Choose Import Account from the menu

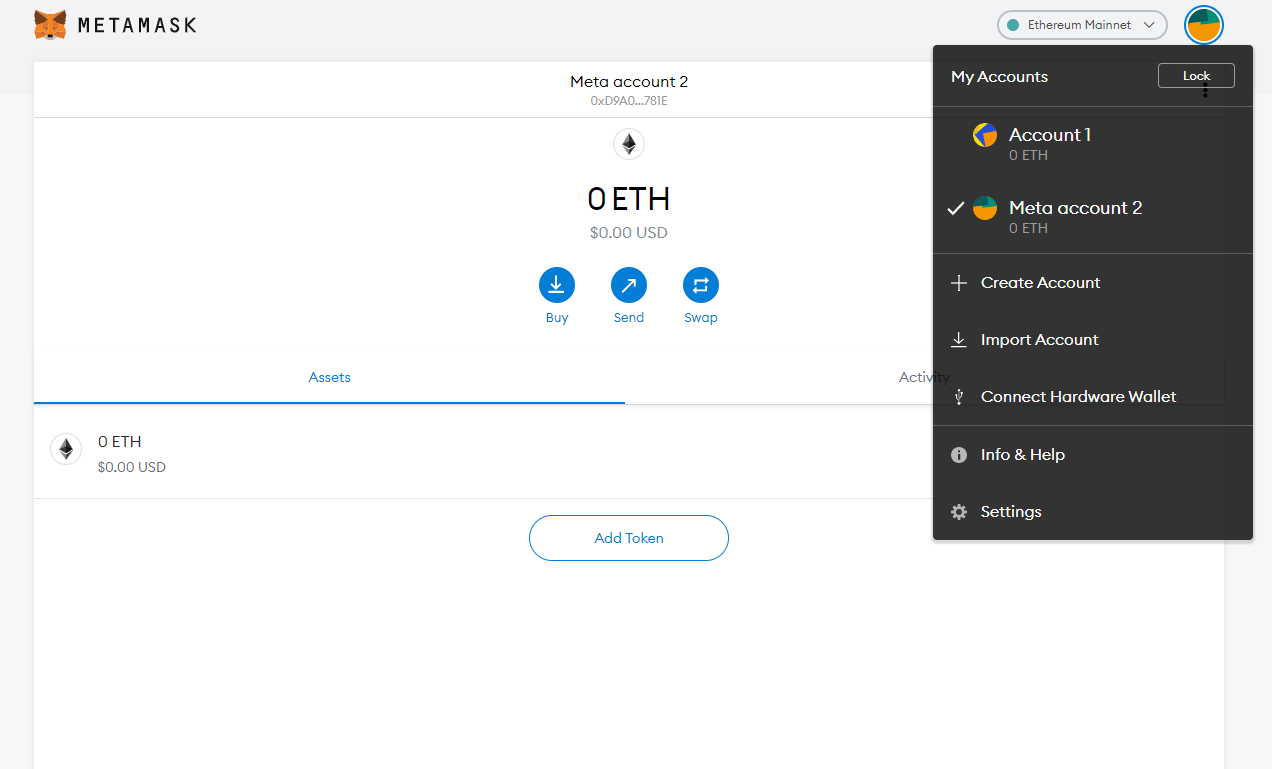click(1093, 340)
